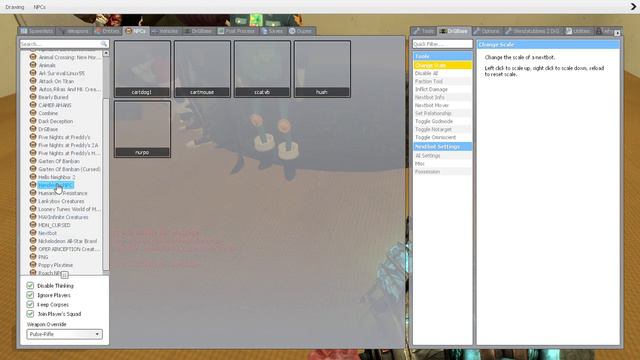Screen dimensions: 640x360
Task: Collapse the Tools category header
Action: [x=442, y=56]
